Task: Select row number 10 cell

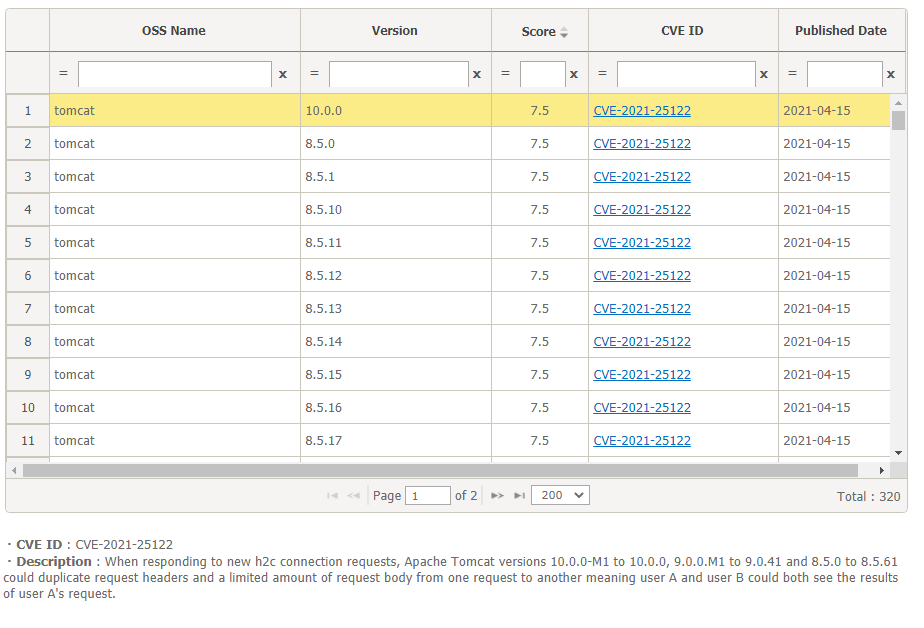Action: click(x=28, y=408)
